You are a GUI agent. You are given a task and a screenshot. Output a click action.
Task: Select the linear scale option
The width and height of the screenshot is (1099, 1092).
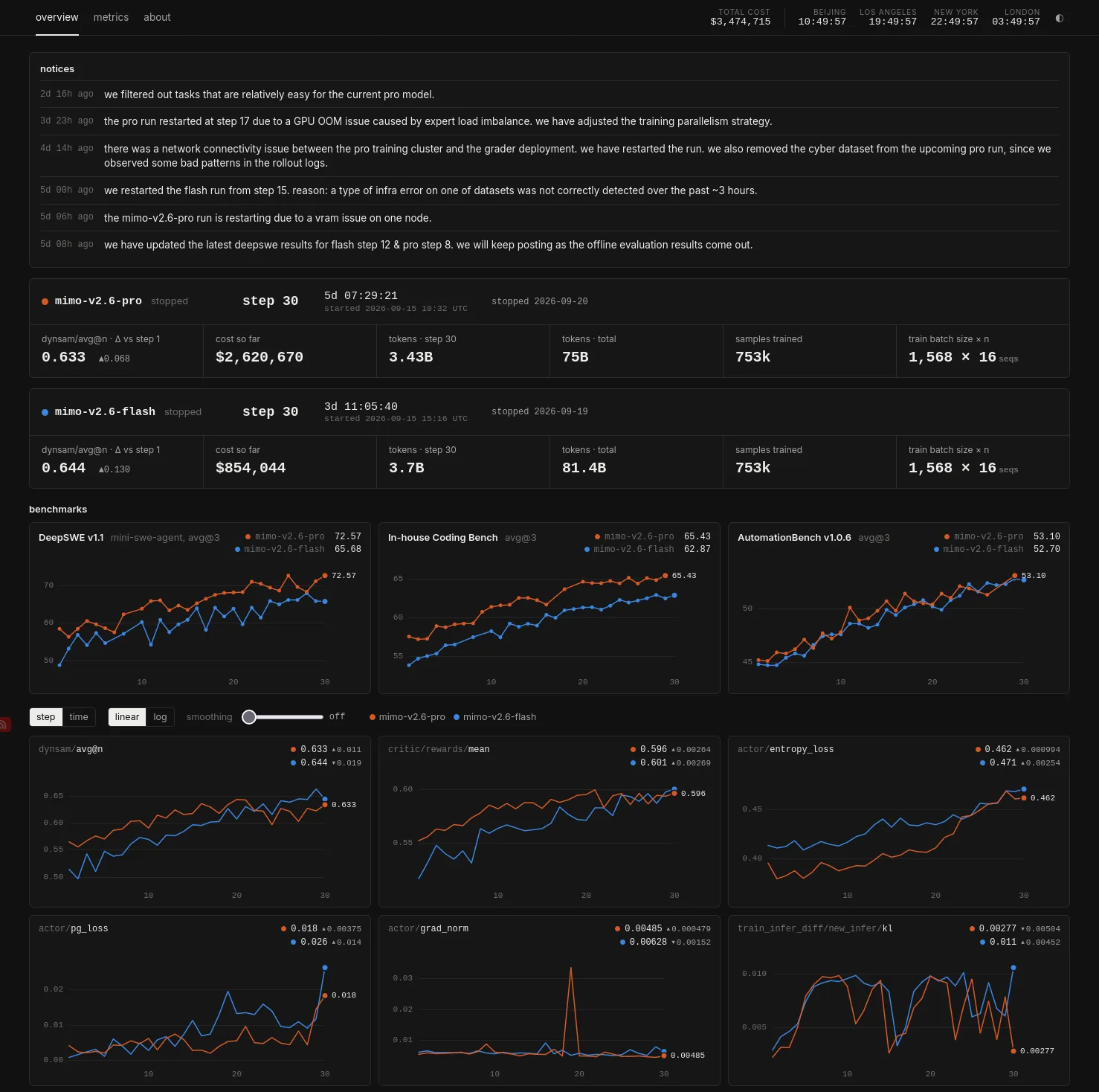pos(127,717)
